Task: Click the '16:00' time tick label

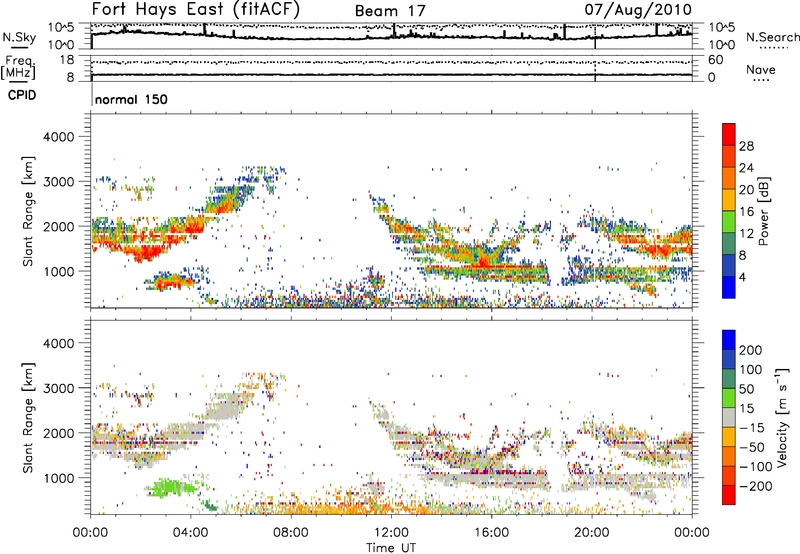Action: [x=491, y=533]
